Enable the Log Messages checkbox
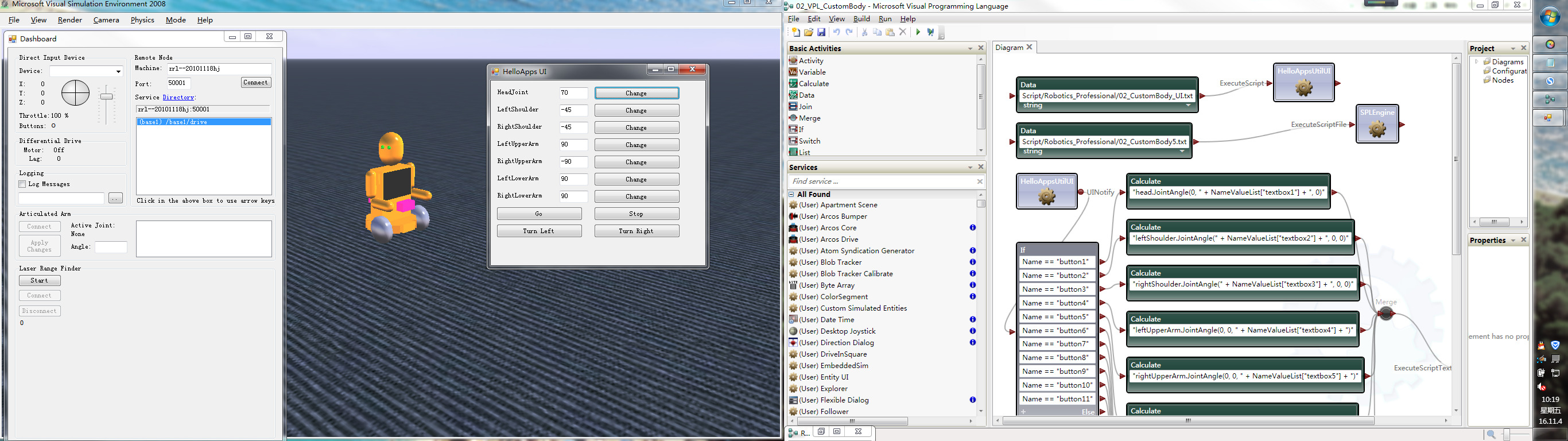The width and height of the screenshot is (1568, 441). (x=22, y=184)
